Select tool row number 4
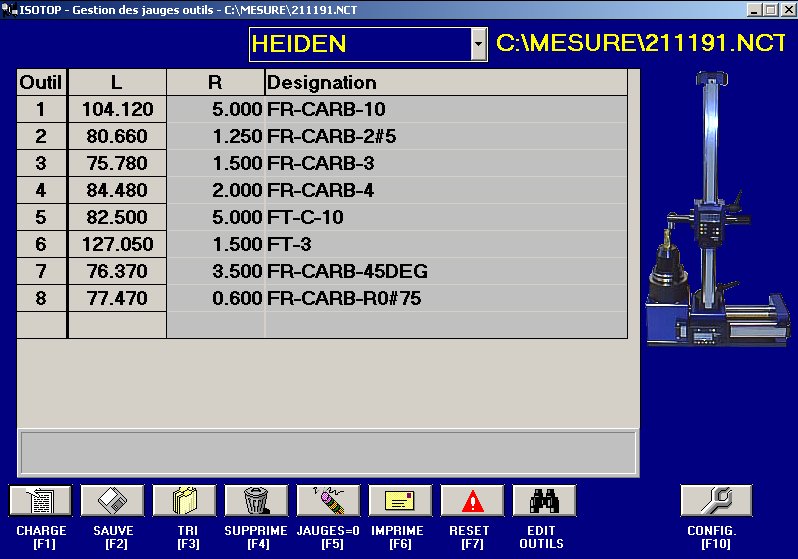Image resolution: width=798 pixels, height=559 pixels. (x=41, y=190)
